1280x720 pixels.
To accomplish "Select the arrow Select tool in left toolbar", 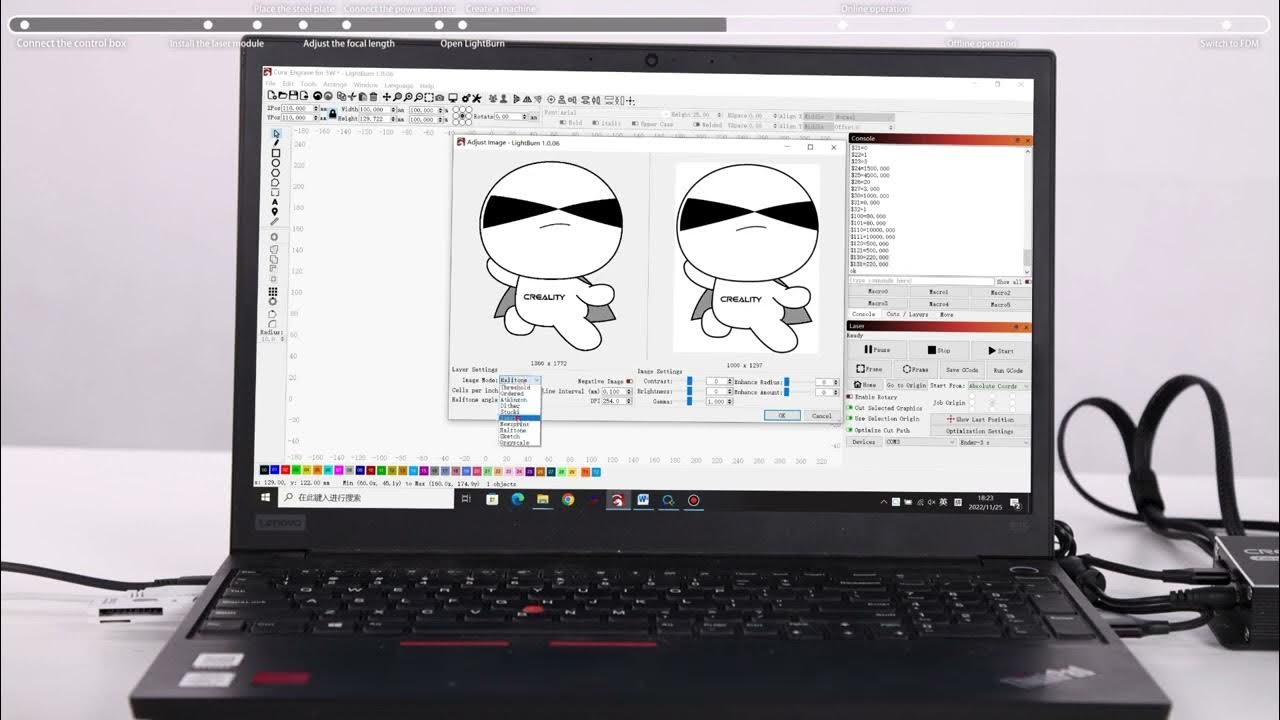I will [276, 133].
